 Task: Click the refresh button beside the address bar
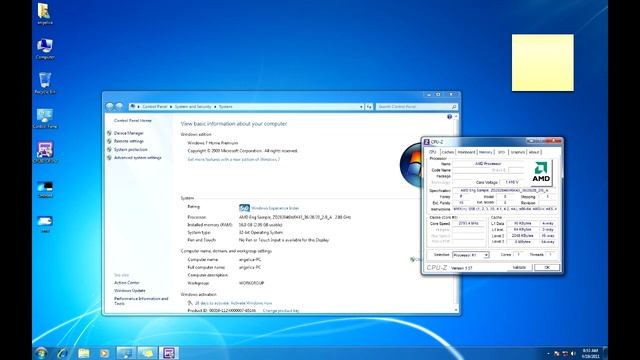click(369, 107)
